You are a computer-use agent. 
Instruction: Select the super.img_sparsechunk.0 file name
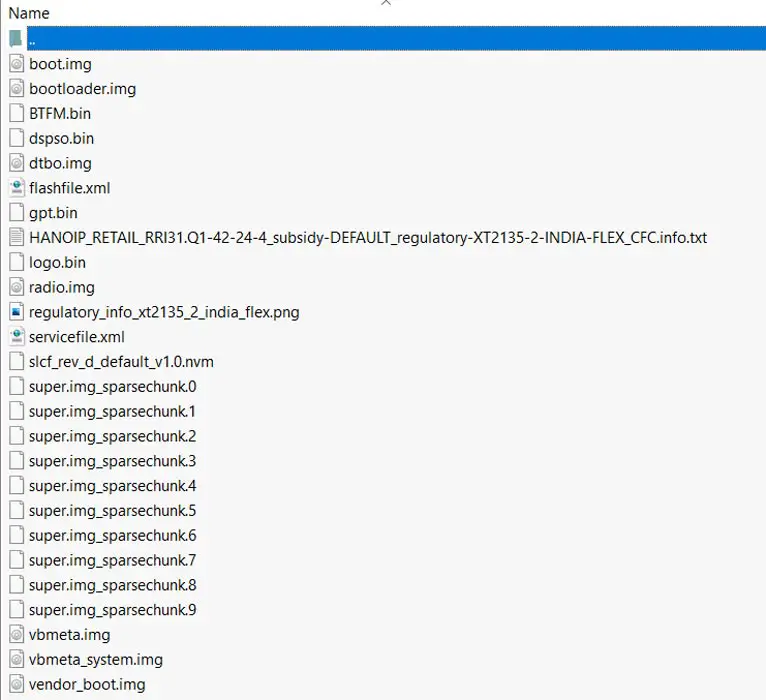[112, 387]
